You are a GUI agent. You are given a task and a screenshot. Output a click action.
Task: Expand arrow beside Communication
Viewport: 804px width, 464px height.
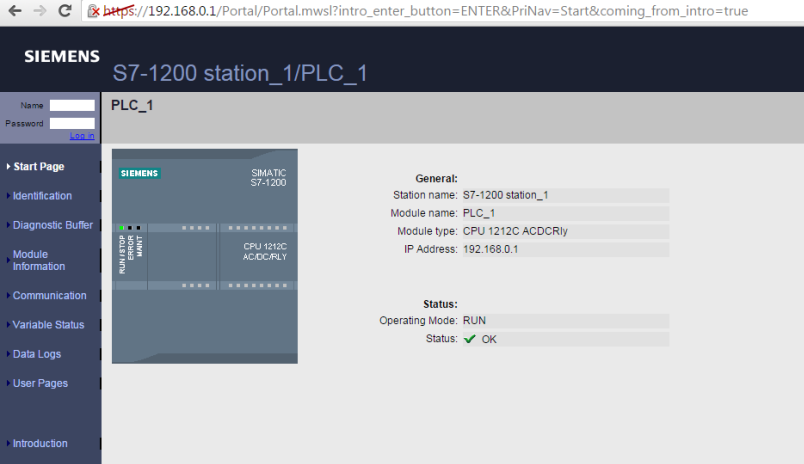point(8,295)
